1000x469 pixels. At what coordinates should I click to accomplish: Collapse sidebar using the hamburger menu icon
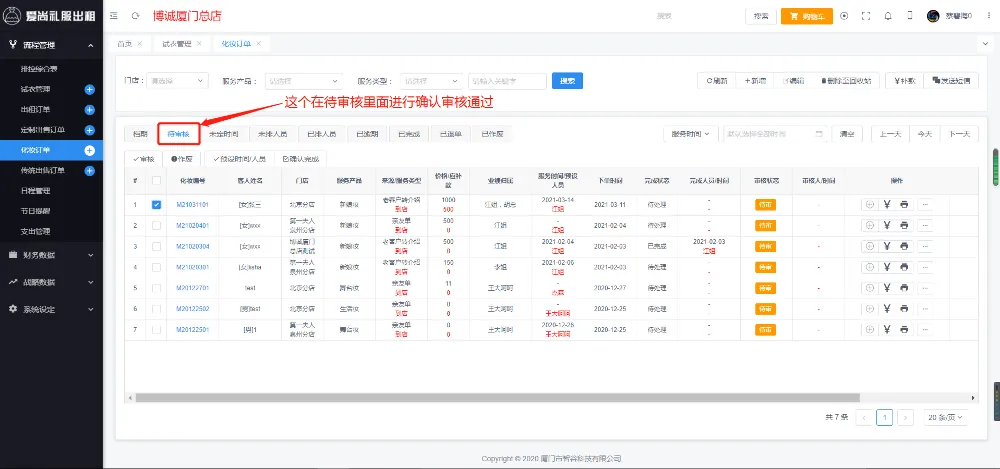(112, 16)
